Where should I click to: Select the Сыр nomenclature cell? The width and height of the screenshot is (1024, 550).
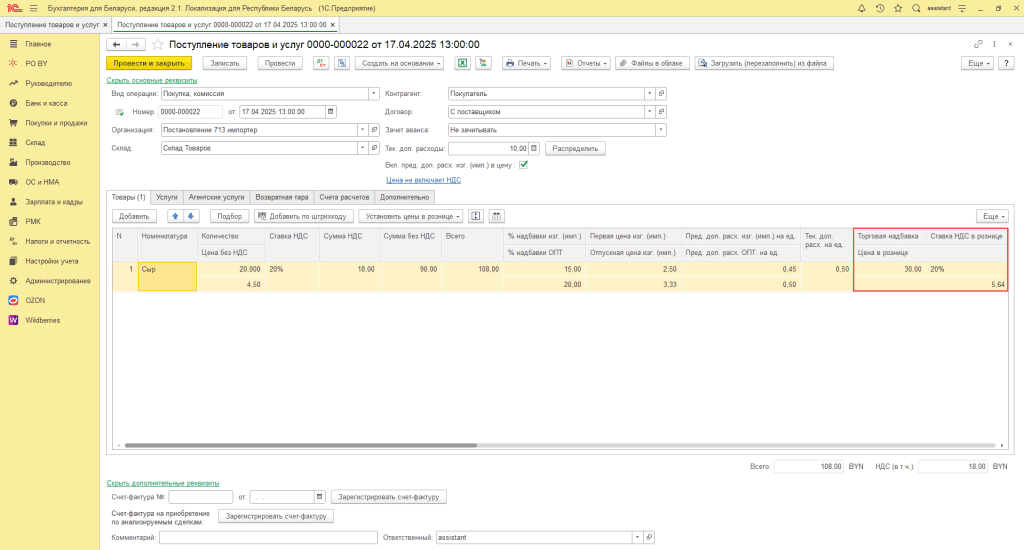pyautogui.click(x=167, y=276)
